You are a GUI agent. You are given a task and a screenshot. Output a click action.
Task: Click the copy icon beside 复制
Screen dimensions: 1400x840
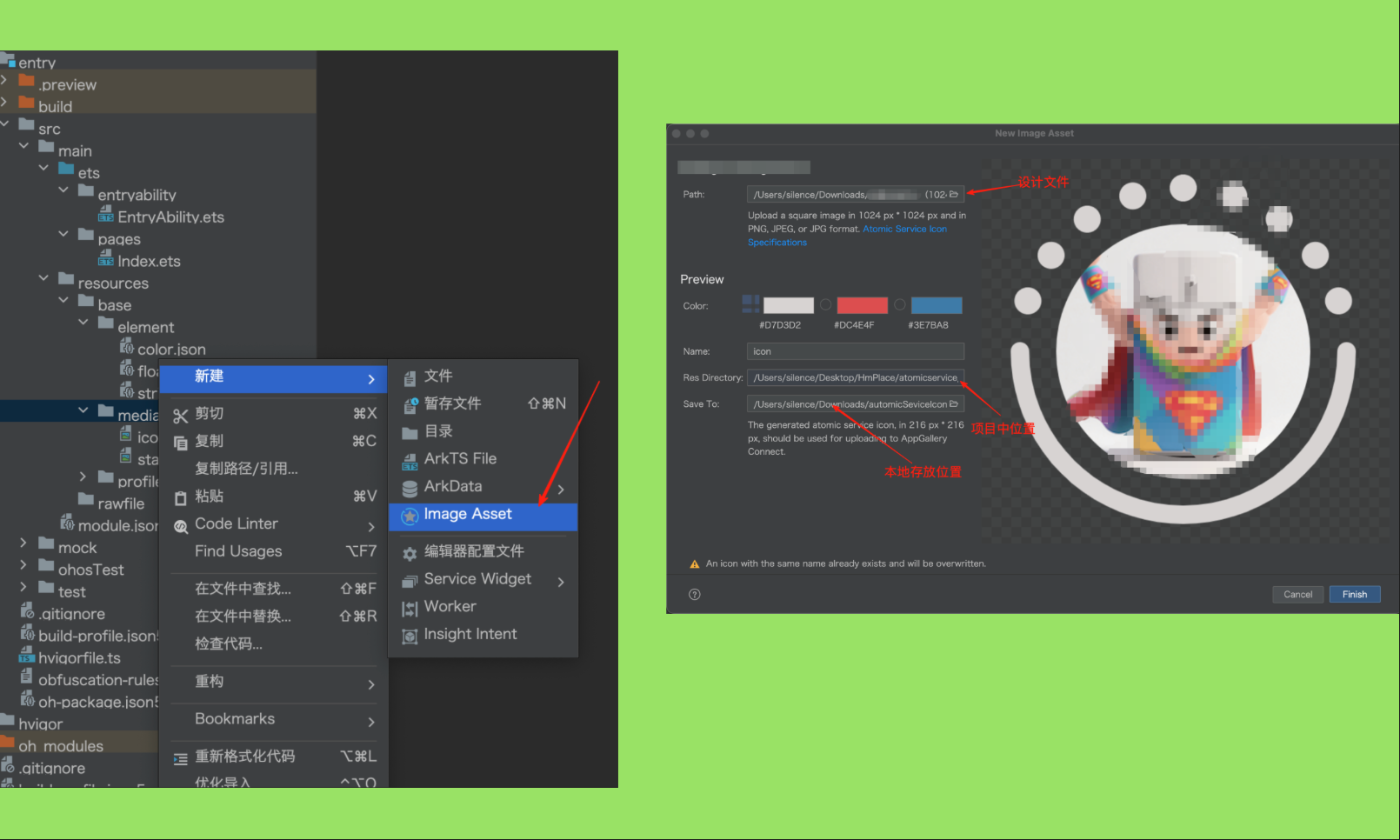[x=180, y=443]
